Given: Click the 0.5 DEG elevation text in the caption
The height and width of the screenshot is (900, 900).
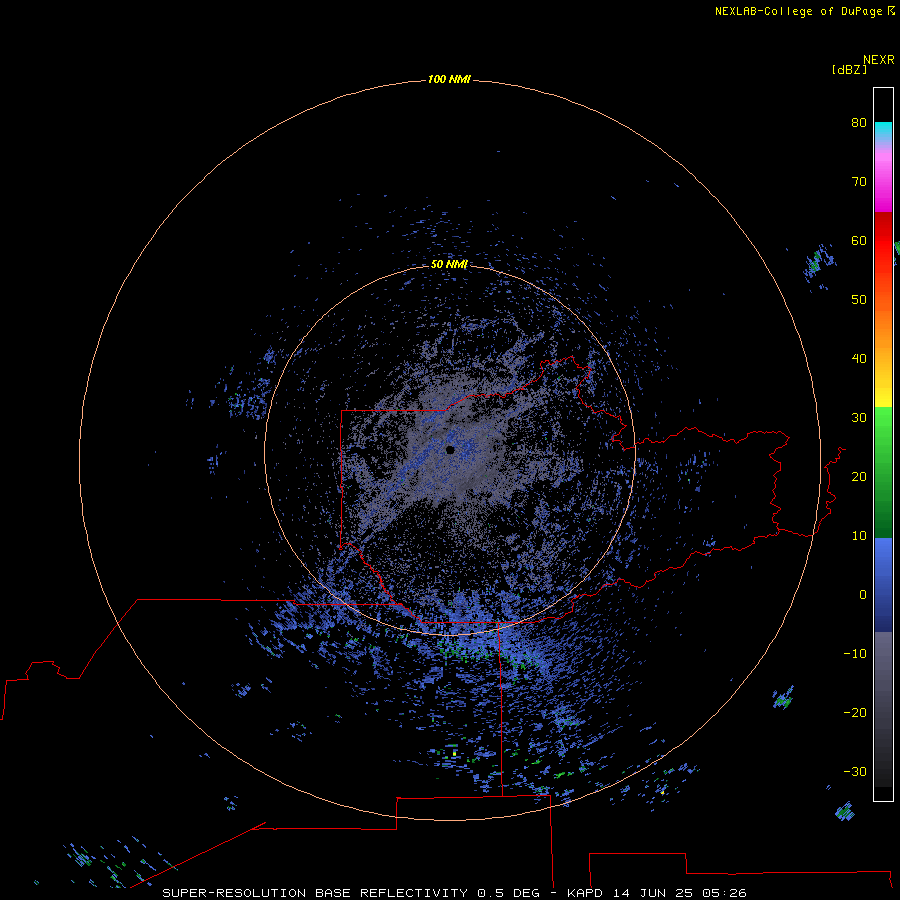Looking at the screenshot, I should [509, 893].
